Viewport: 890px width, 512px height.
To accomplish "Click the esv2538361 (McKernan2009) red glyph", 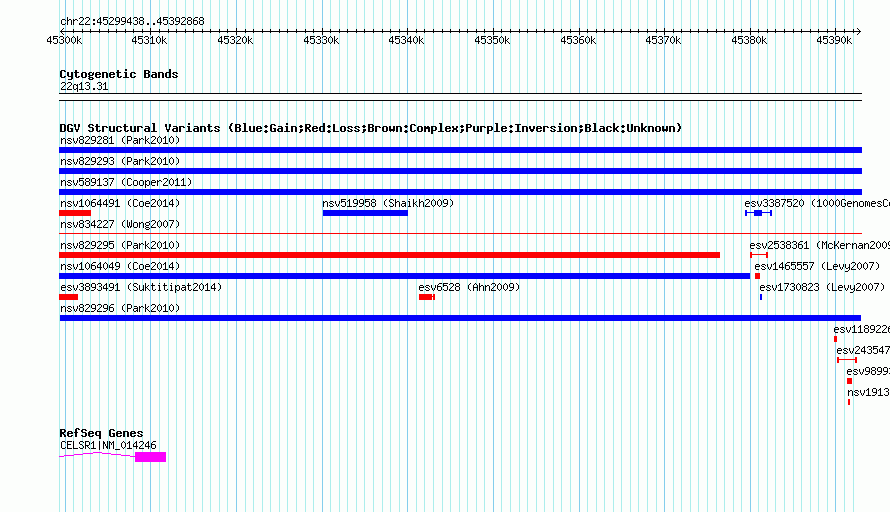I will click(x=759, y=255).
